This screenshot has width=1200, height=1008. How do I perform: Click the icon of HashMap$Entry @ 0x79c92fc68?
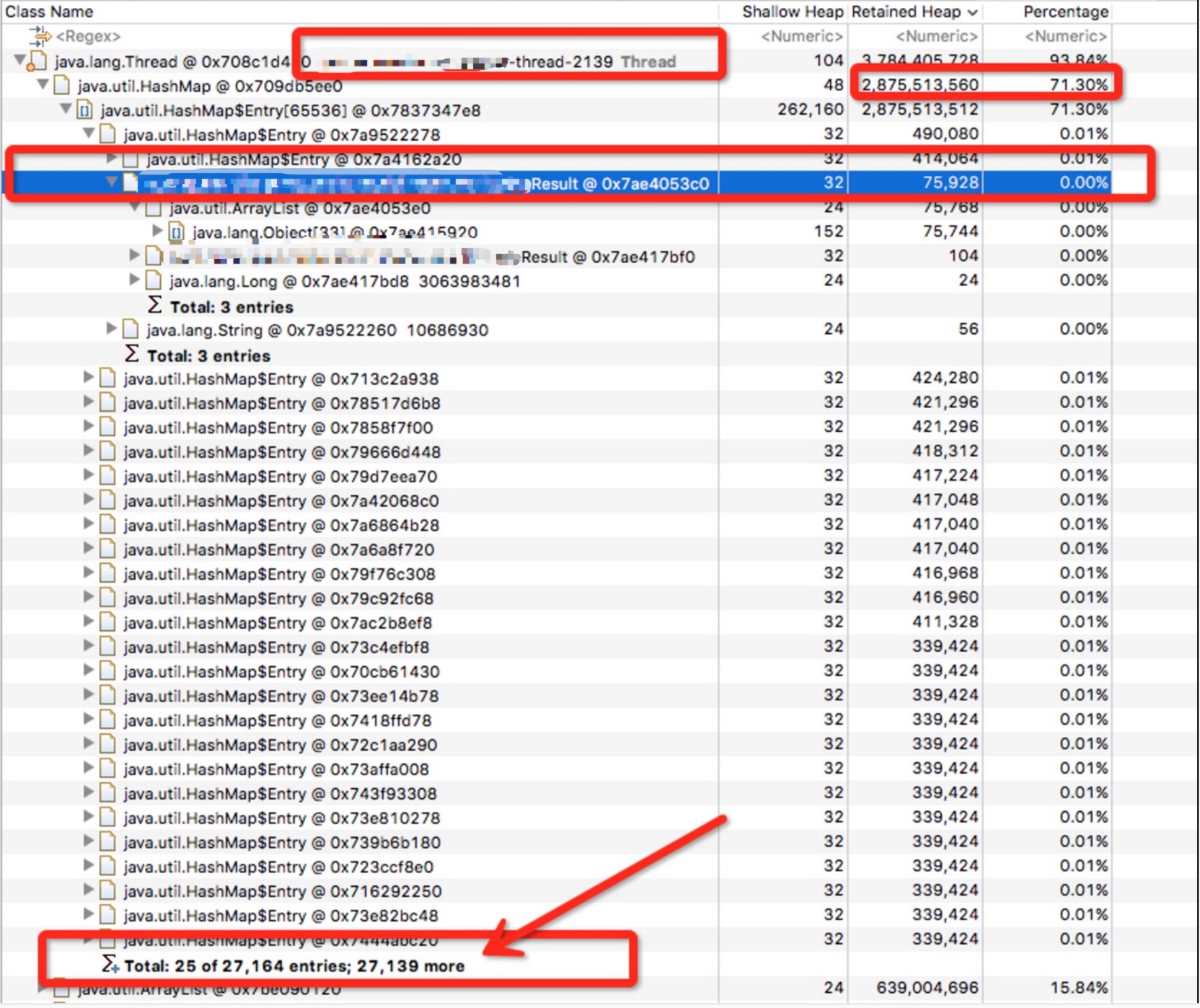(108, 598)
